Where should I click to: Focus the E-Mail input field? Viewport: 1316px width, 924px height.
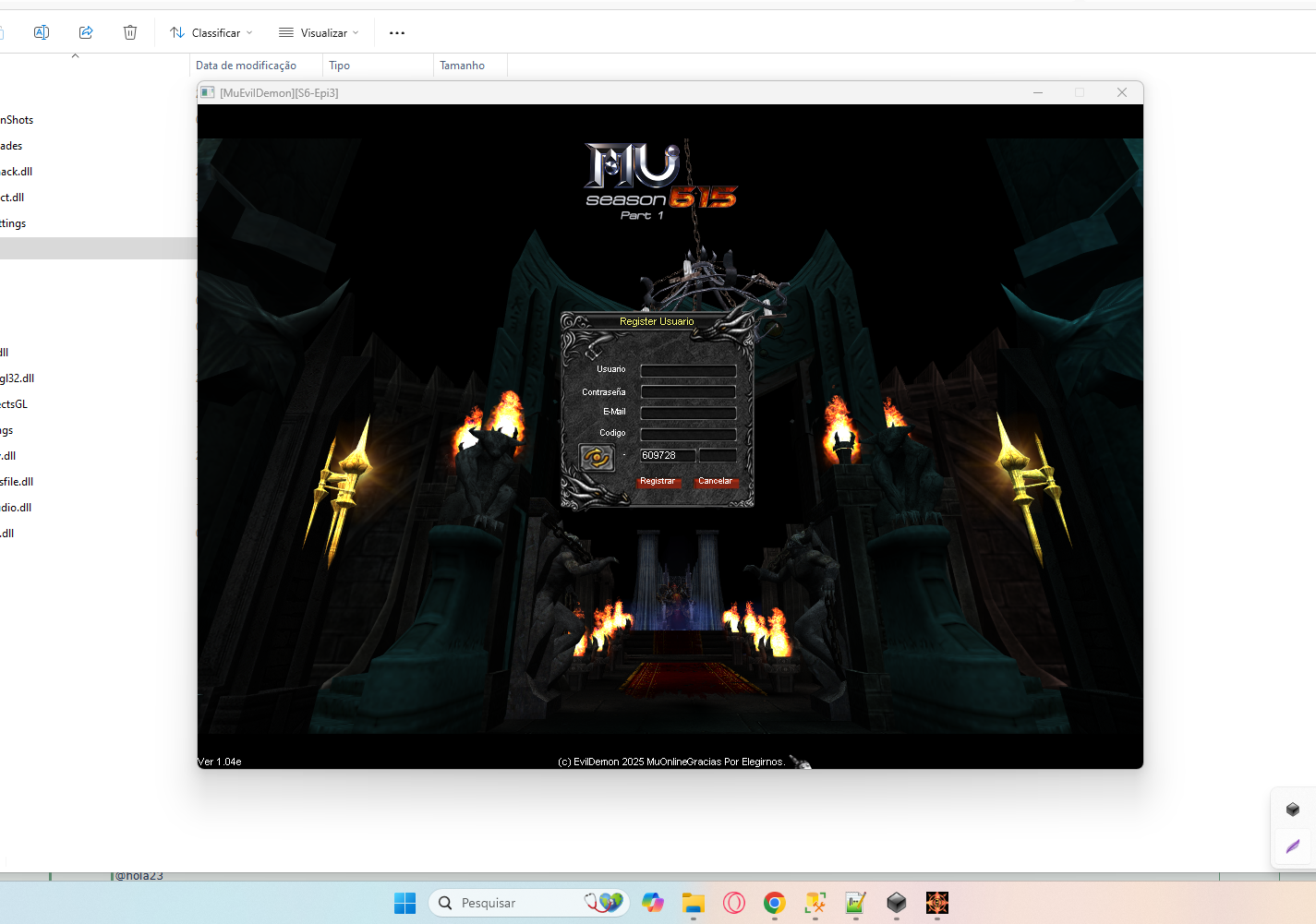tap(688, 413)
